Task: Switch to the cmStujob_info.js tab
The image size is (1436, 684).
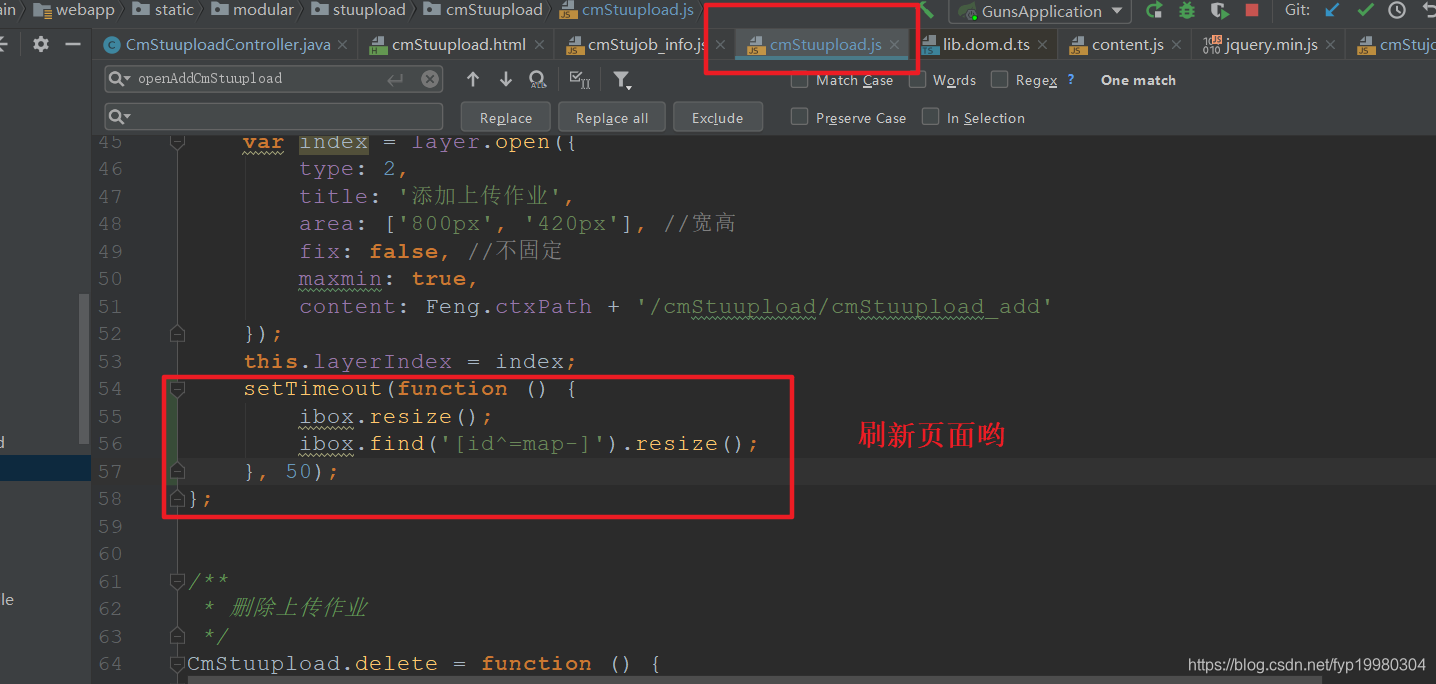Action: [x=647, y=45]
